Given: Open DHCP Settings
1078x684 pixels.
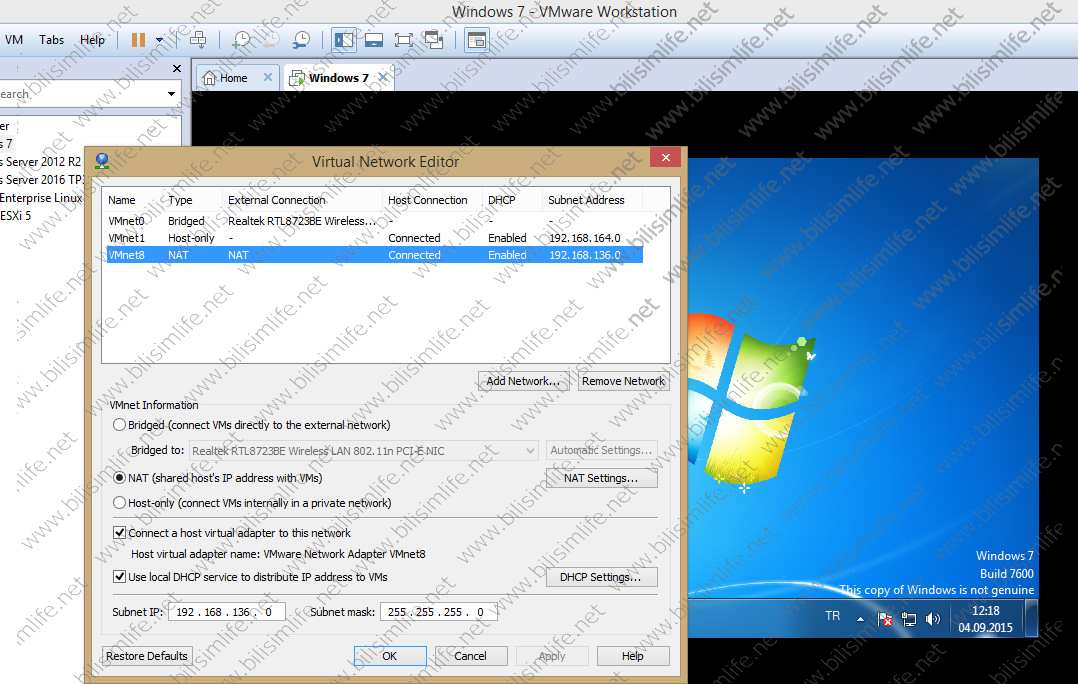Looking at the screenshot, I should click(x=601, y=577).
